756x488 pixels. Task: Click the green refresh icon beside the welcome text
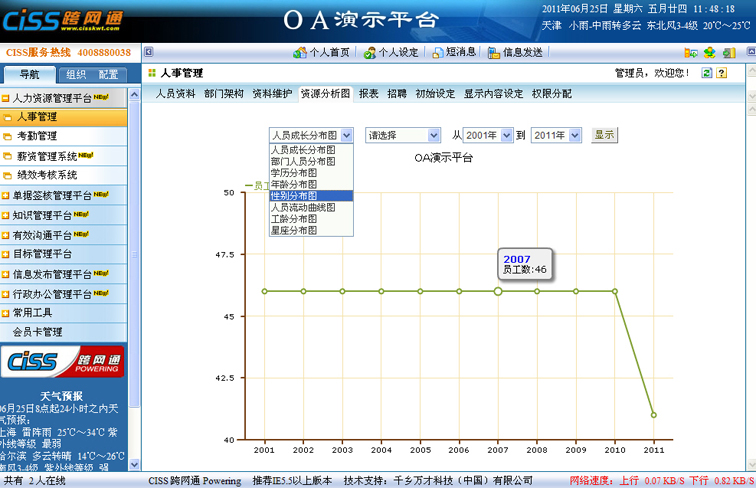[707, 73]
